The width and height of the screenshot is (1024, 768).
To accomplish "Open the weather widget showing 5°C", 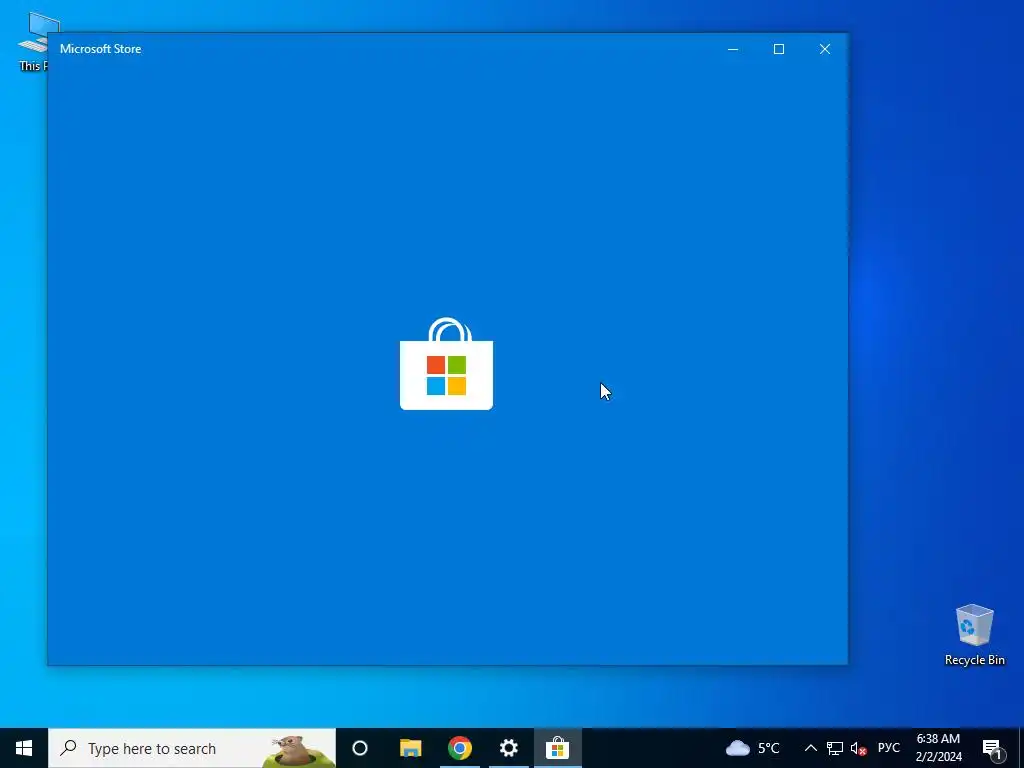I will (x=753, y=748).
